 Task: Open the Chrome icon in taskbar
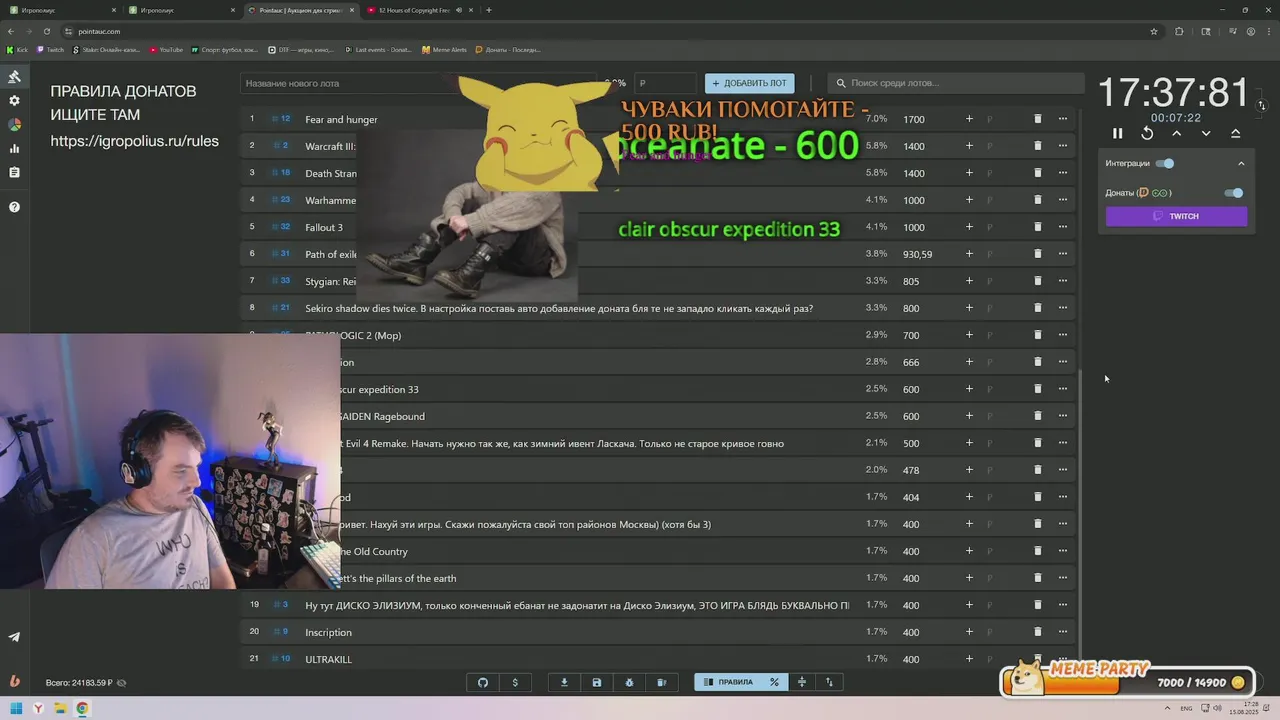pos(82,709)
